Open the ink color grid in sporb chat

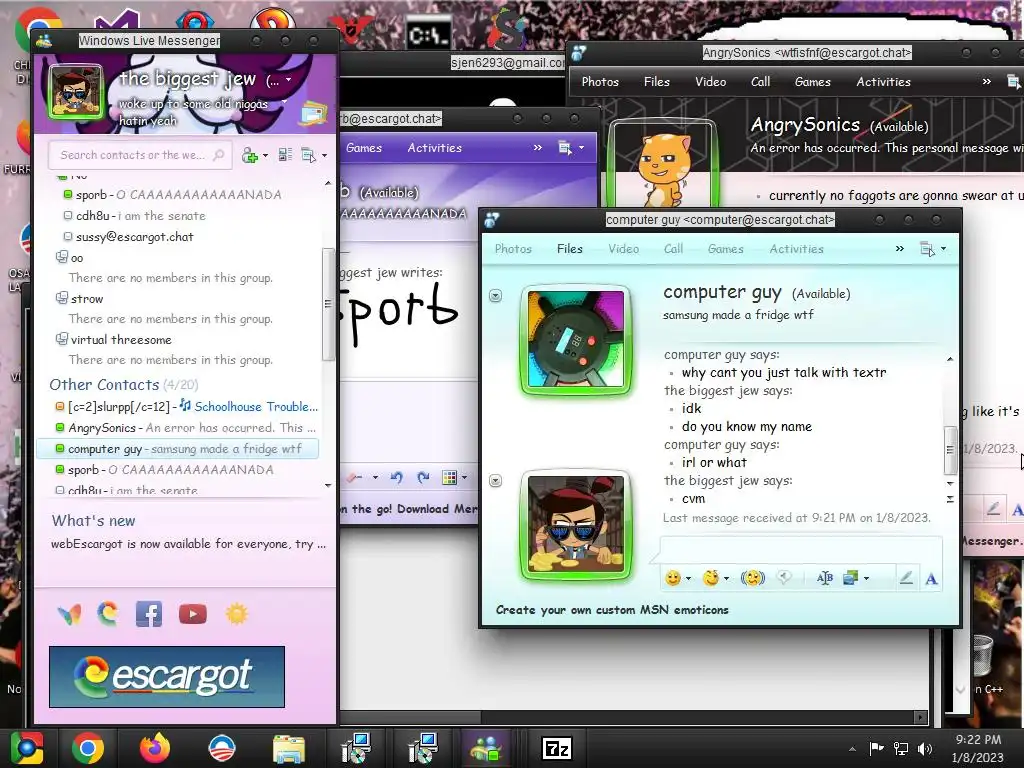tap(449, 477)
